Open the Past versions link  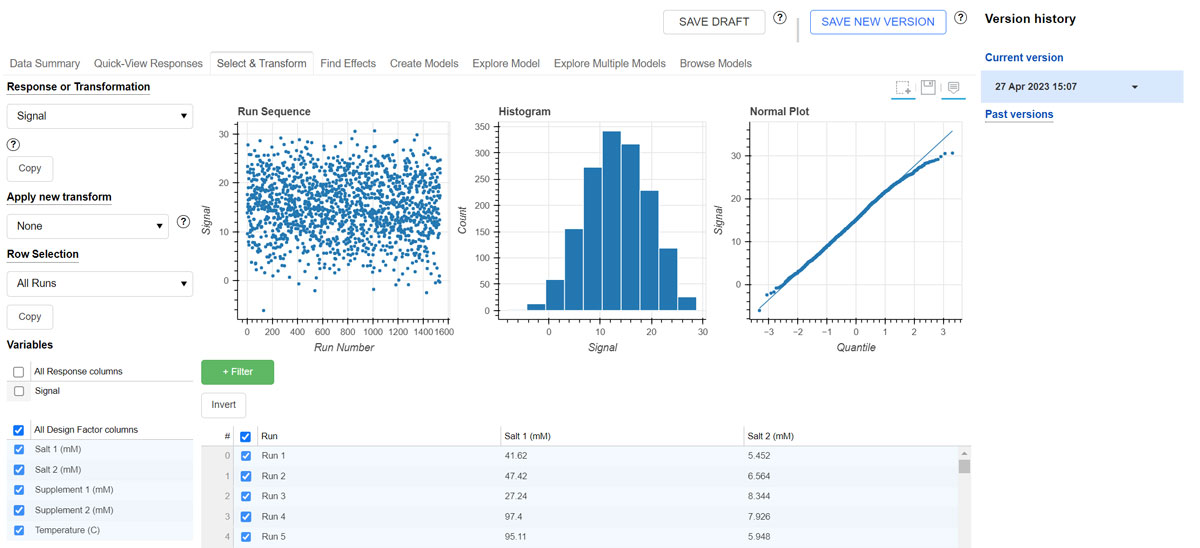1018,115
